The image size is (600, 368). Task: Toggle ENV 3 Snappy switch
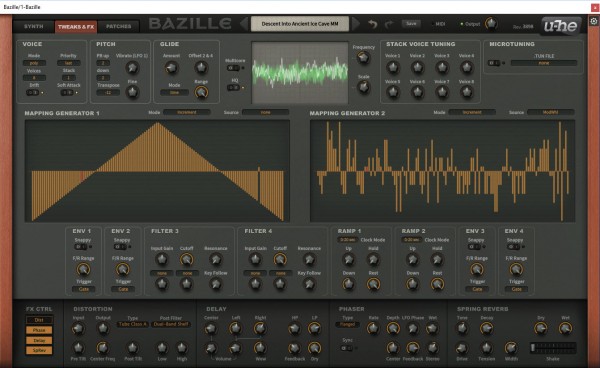[474, 247]
